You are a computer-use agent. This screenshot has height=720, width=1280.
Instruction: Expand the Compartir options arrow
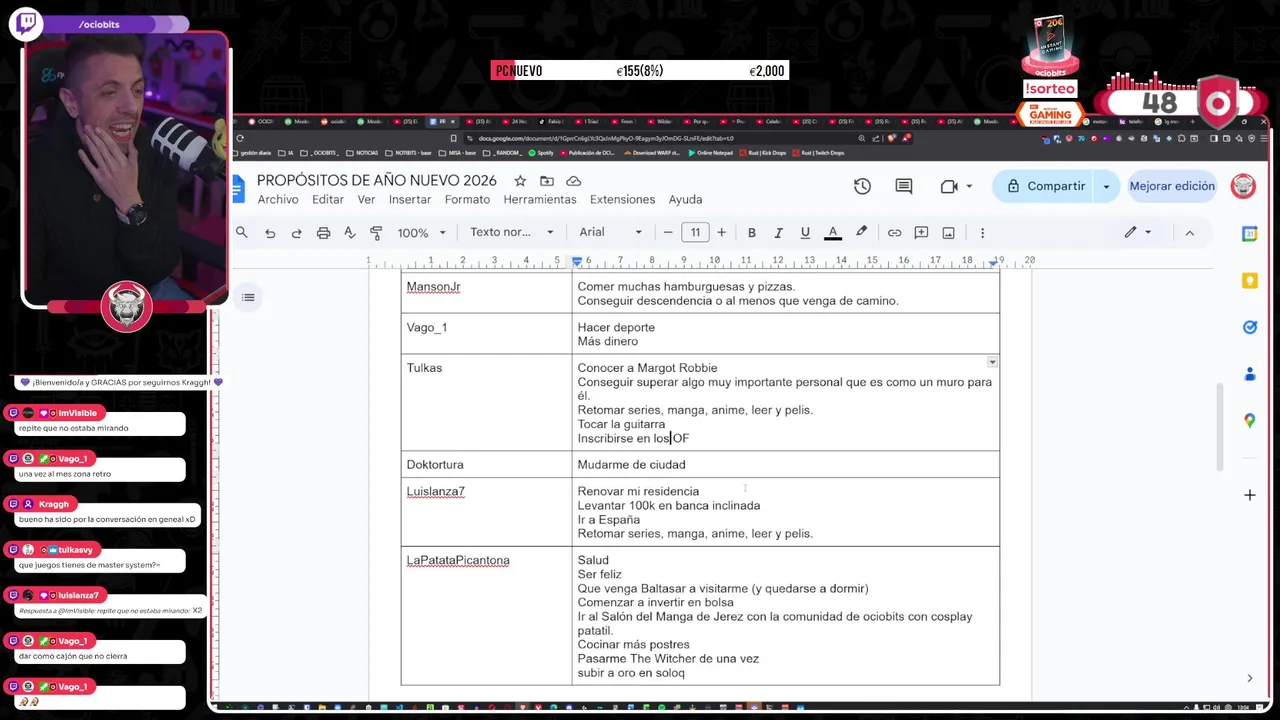1106,186
